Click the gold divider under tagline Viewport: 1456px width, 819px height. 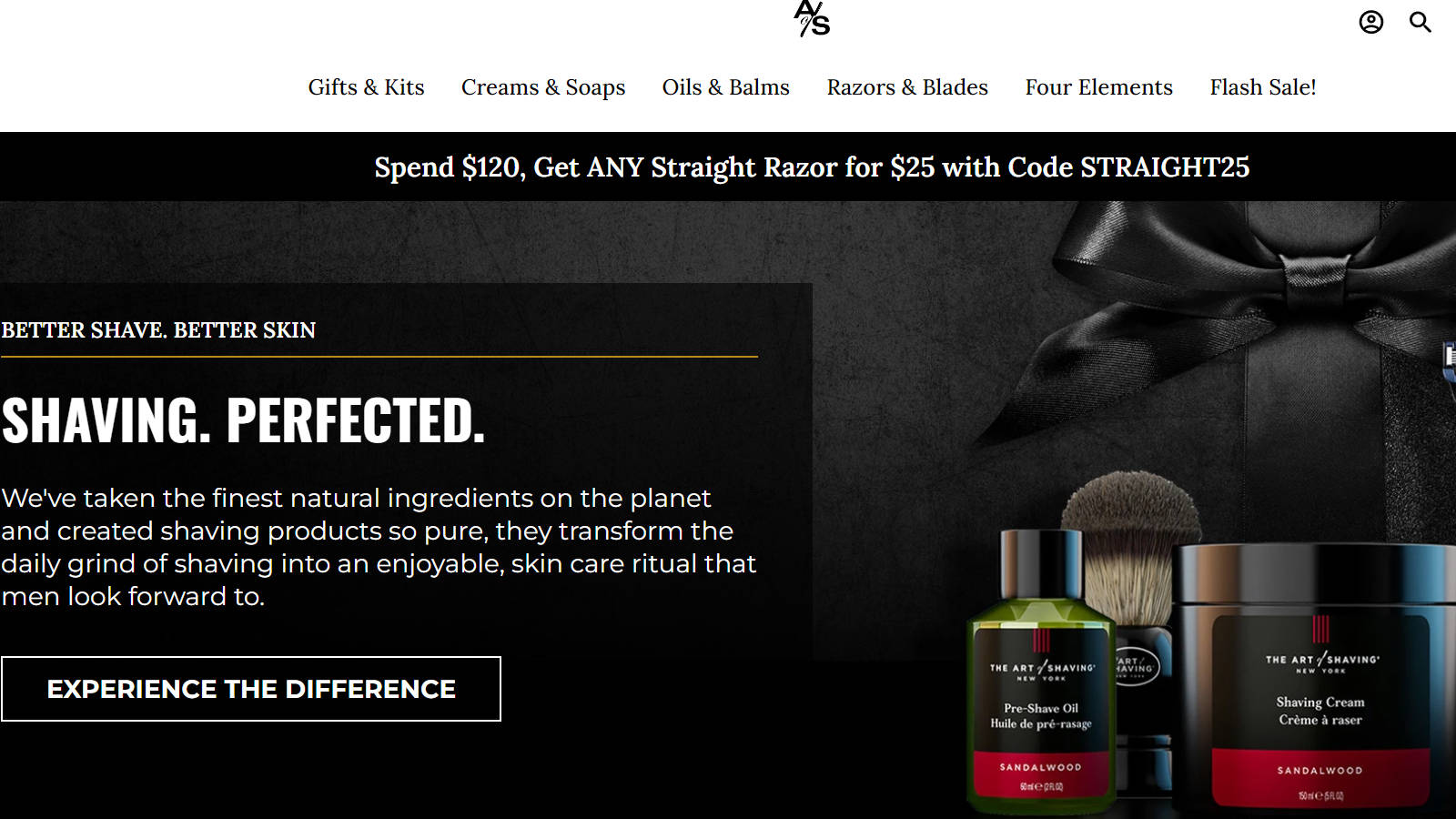379,357
